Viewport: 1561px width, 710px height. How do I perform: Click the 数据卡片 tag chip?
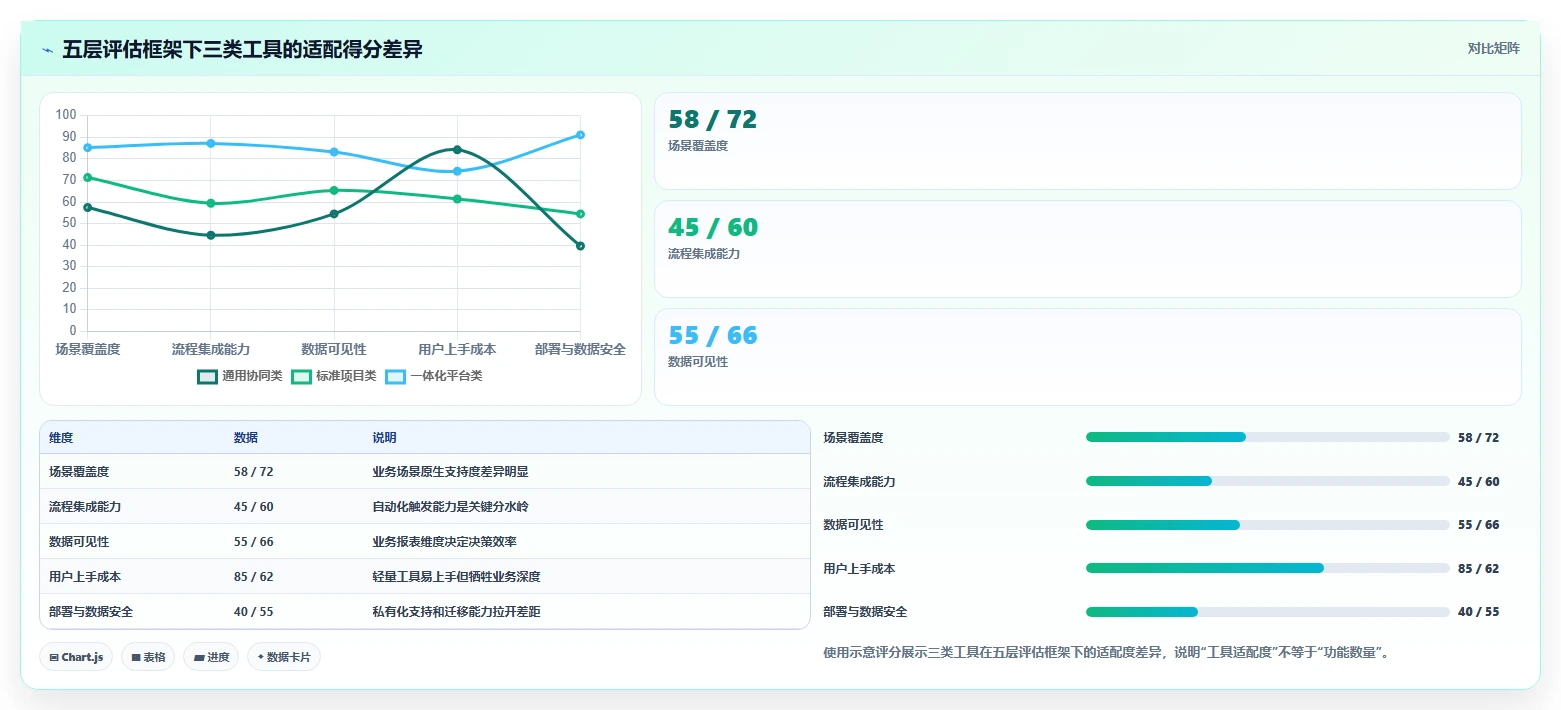click(284, 657)
